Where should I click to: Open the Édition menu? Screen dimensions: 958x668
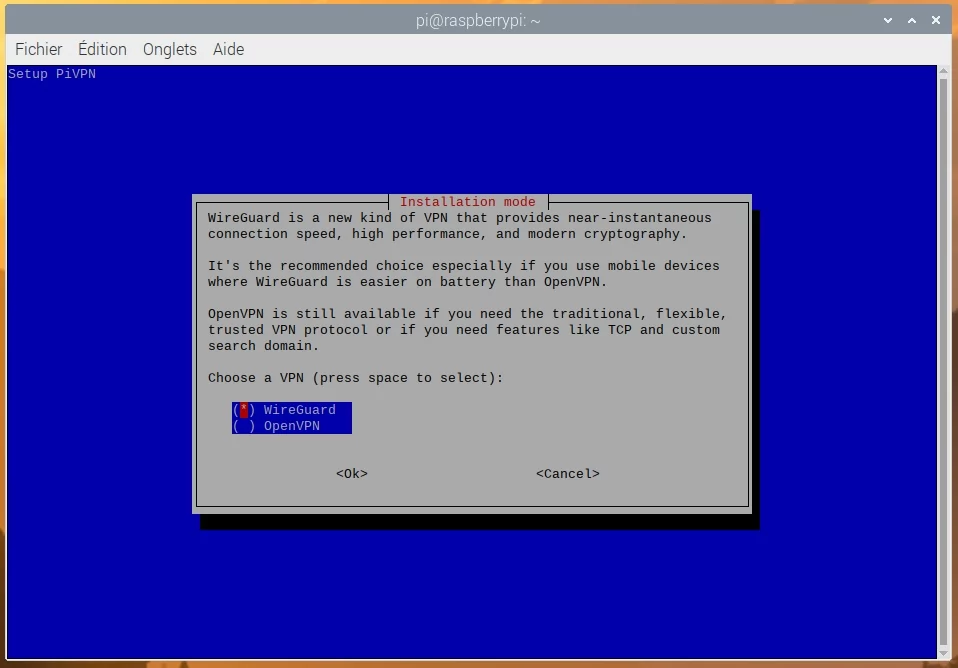pos(102,50)
